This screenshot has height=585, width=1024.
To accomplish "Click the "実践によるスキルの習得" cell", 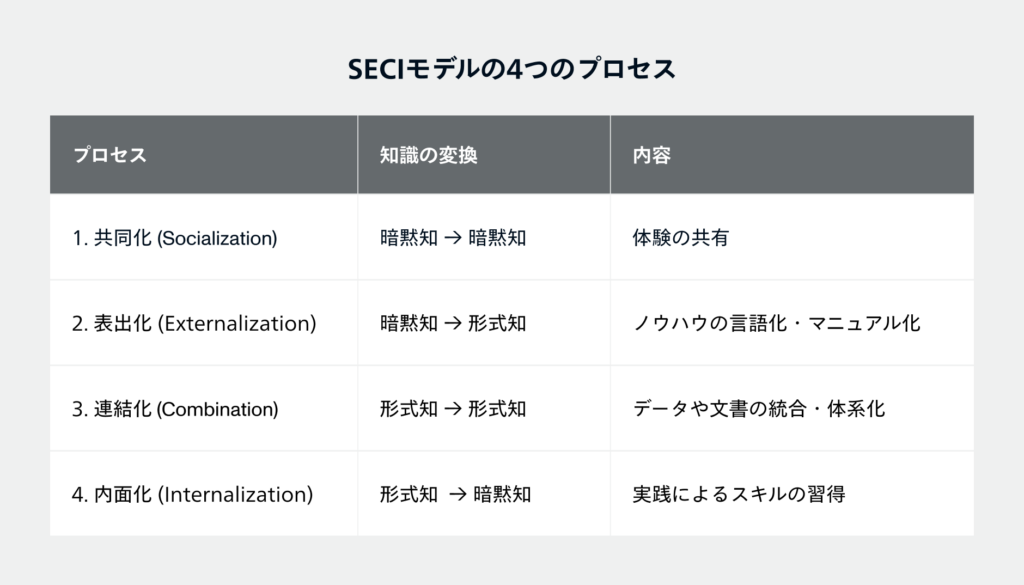I will click(738, 494).
